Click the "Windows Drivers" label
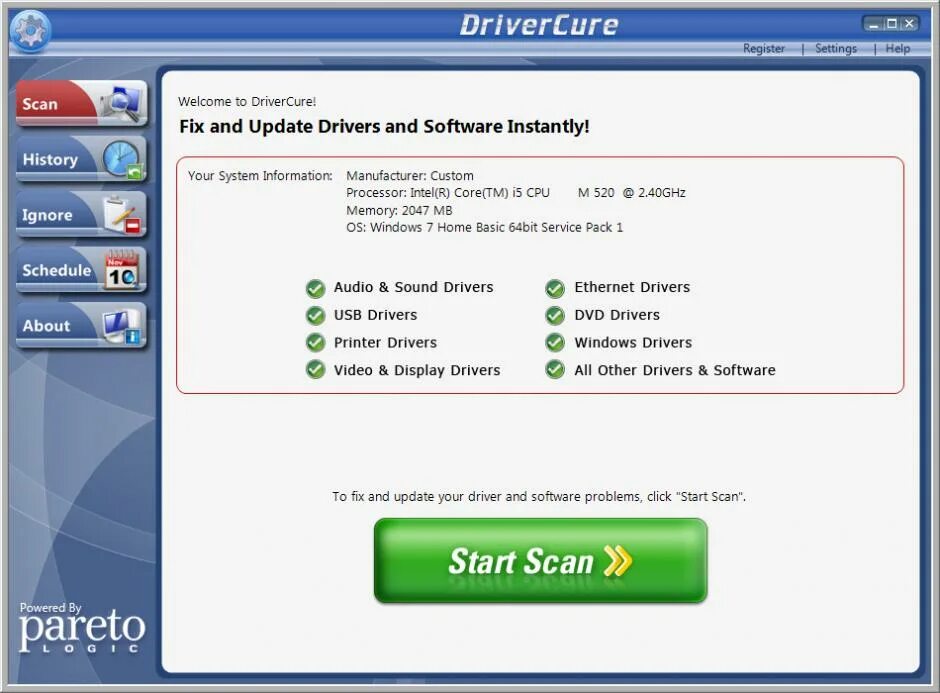Screen dimensions: 940x693 click(633, 342)
